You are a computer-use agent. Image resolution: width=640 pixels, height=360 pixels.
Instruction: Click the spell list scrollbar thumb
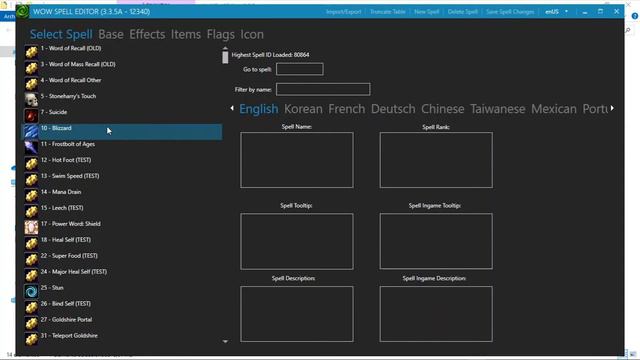click(x=225, y=57)
